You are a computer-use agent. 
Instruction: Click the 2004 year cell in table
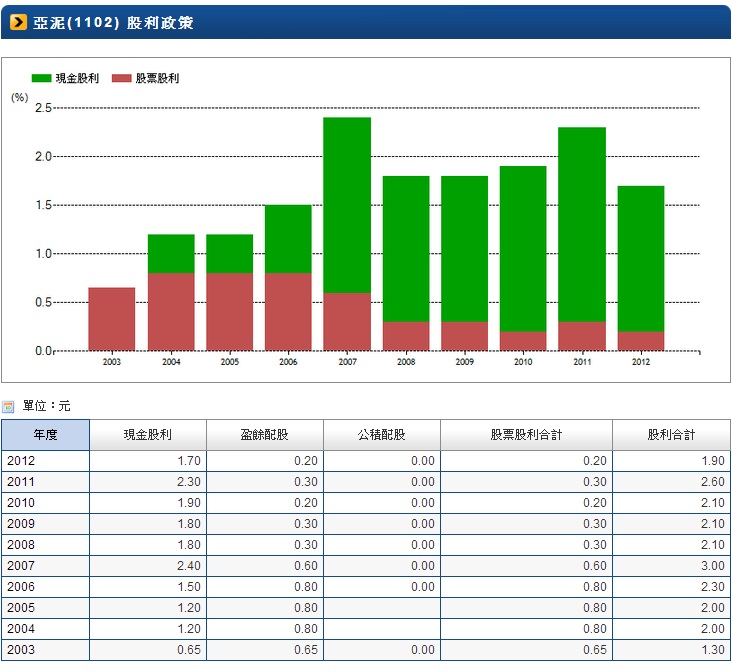click(x=45, y=629)
